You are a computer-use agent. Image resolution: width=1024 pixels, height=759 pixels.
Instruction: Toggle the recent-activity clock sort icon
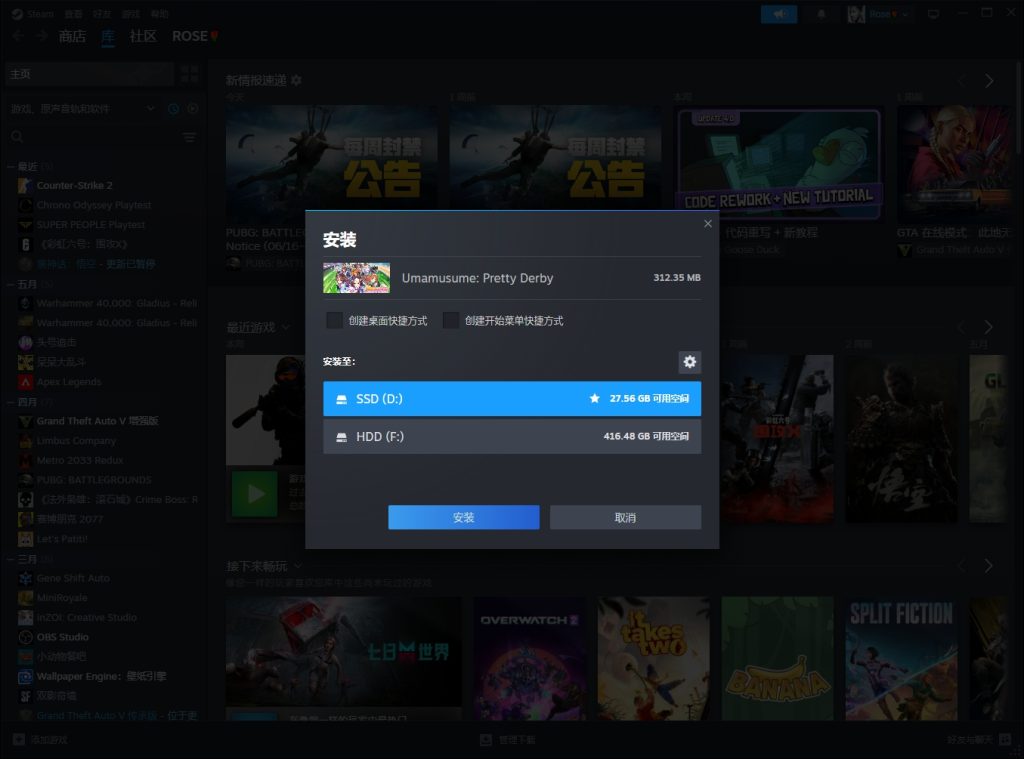click(173, 108)
